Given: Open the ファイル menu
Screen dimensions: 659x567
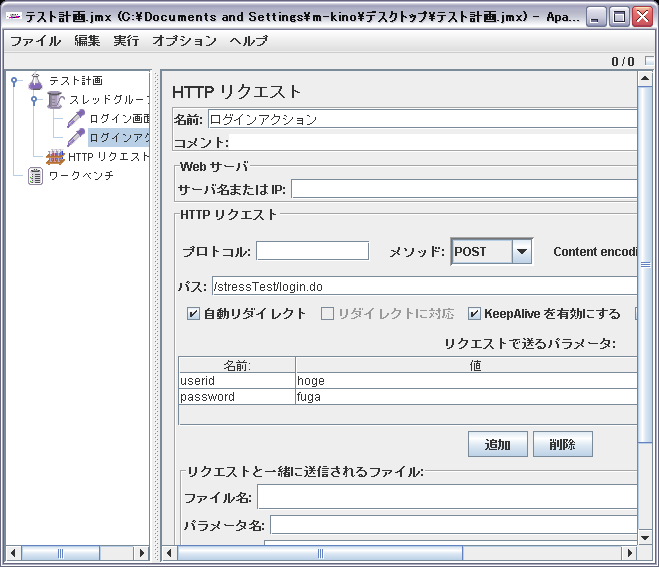Looking at the screenshot, I should click(35, 41).
